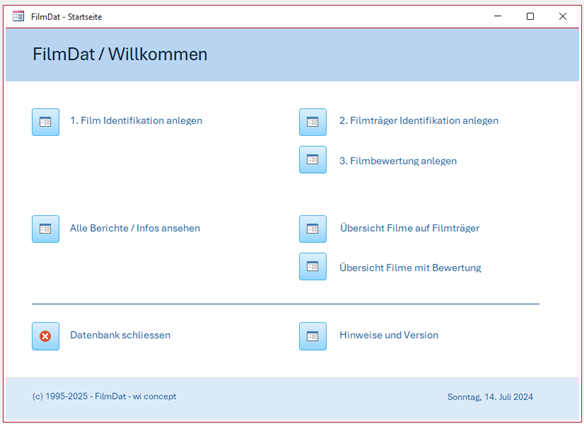Click the form icon beside Film Identifikation anlegen

45,122
